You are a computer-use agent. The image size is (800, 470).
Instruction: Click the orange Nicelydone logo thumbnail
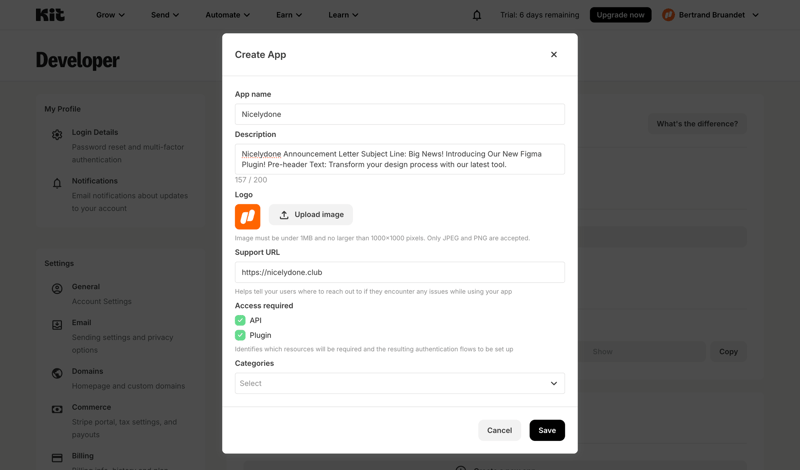247,216
